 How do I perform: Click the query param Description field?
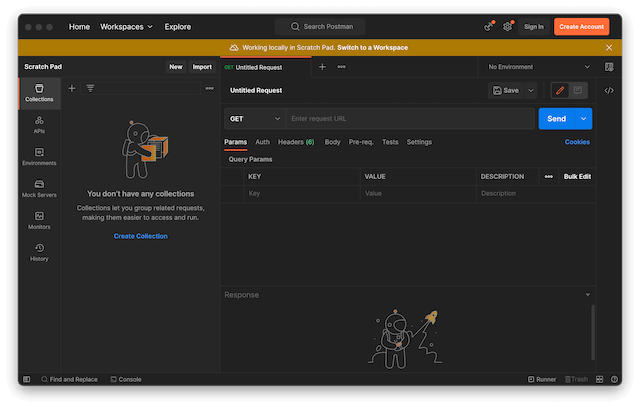[536, 193]
